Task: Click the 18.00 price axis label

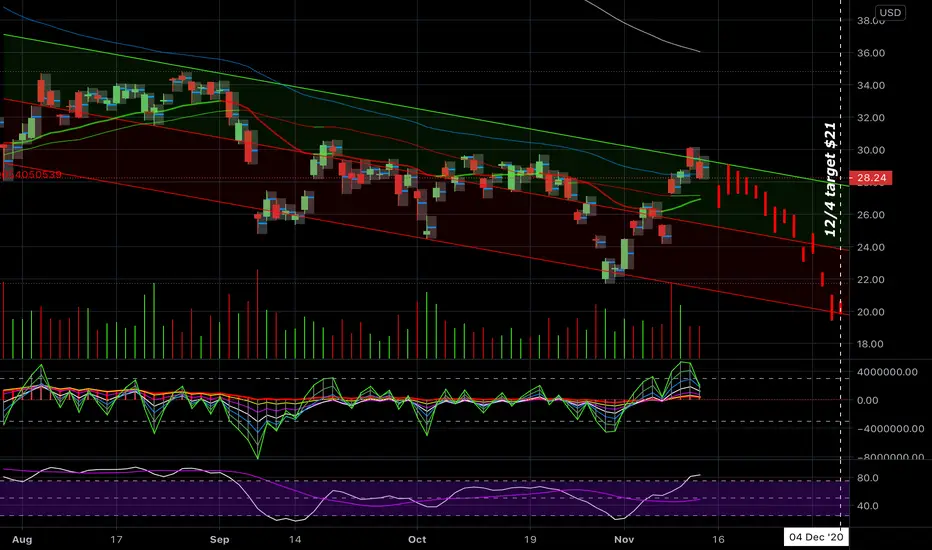Action: 871,344
